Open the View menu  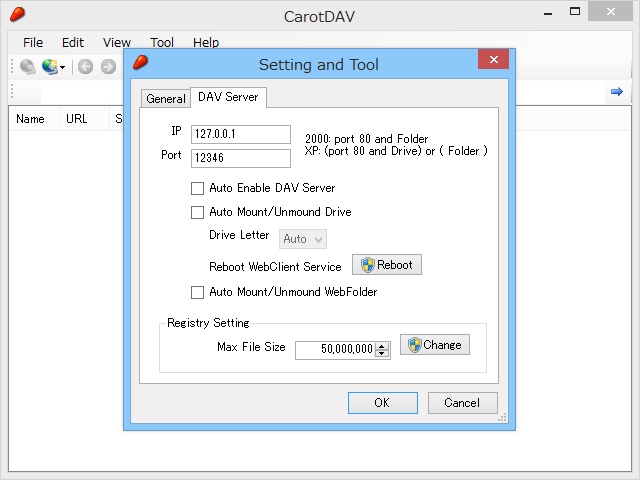click(117, 42)
